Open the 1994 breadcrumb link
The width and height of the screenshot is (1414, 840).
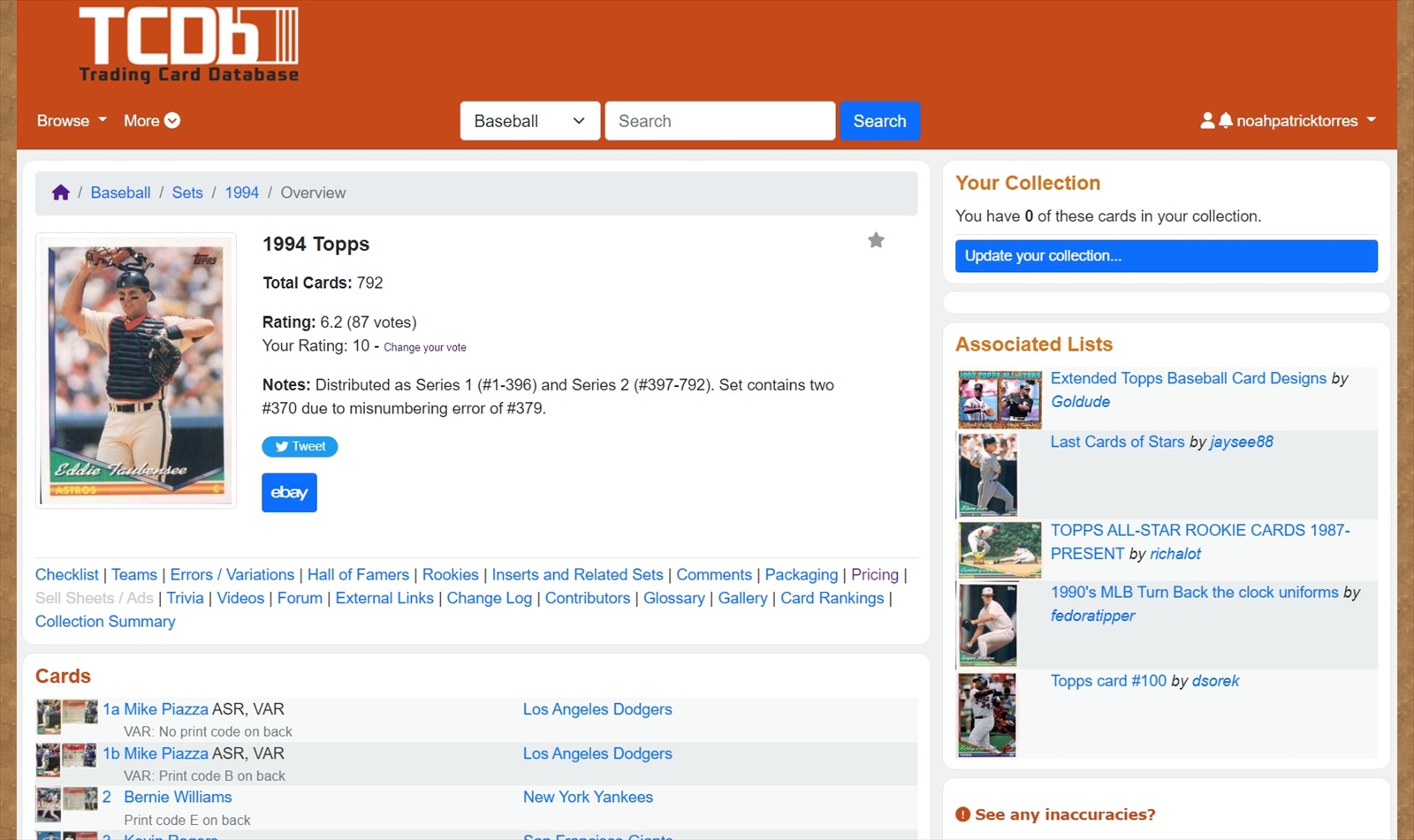click(x=241, y=193)
